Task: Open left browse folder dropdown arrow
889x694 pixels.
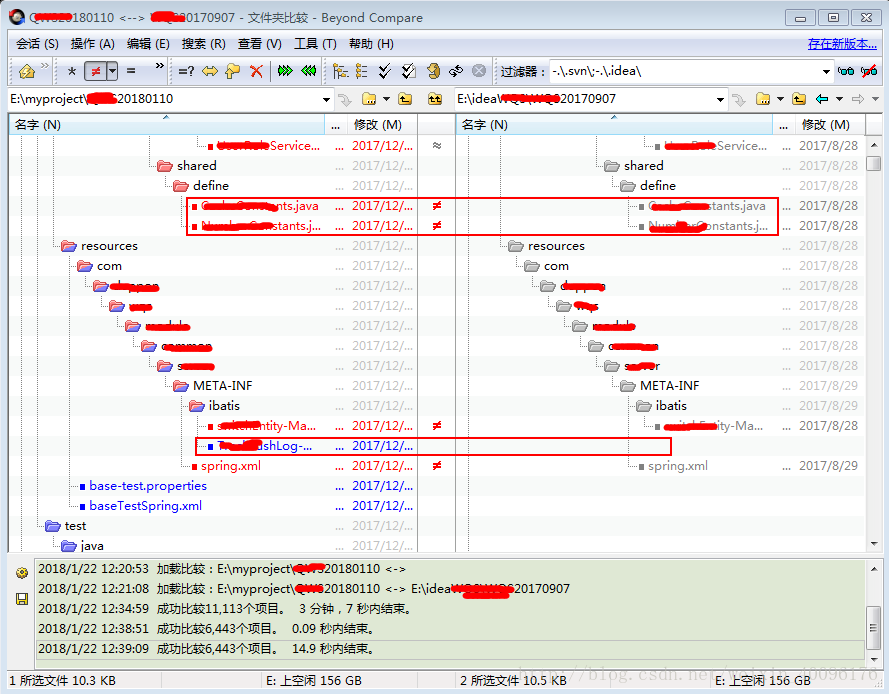Action: 386,99
